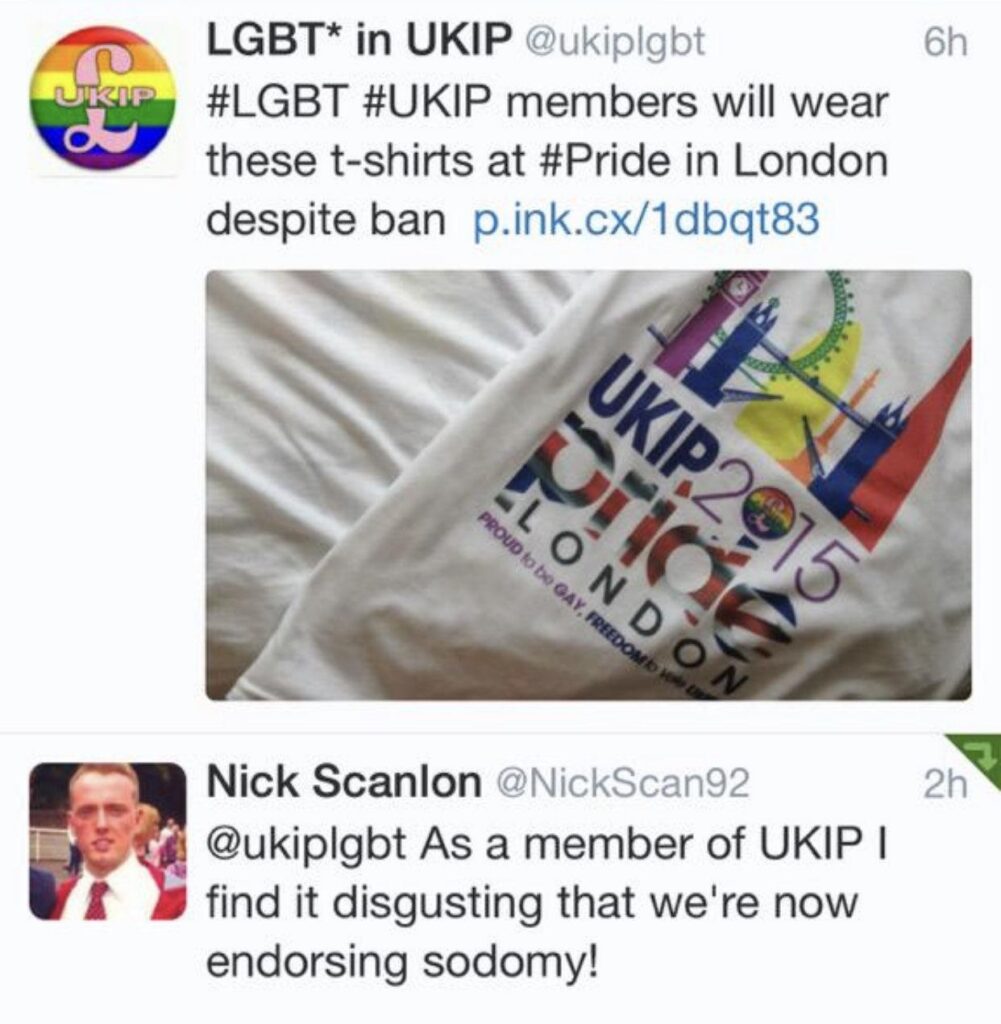This screenshot has width=1001, height=1024.
Task: Click the 2h timestamp on the reply
Action: pyautogui.click(x=945, y=785)
